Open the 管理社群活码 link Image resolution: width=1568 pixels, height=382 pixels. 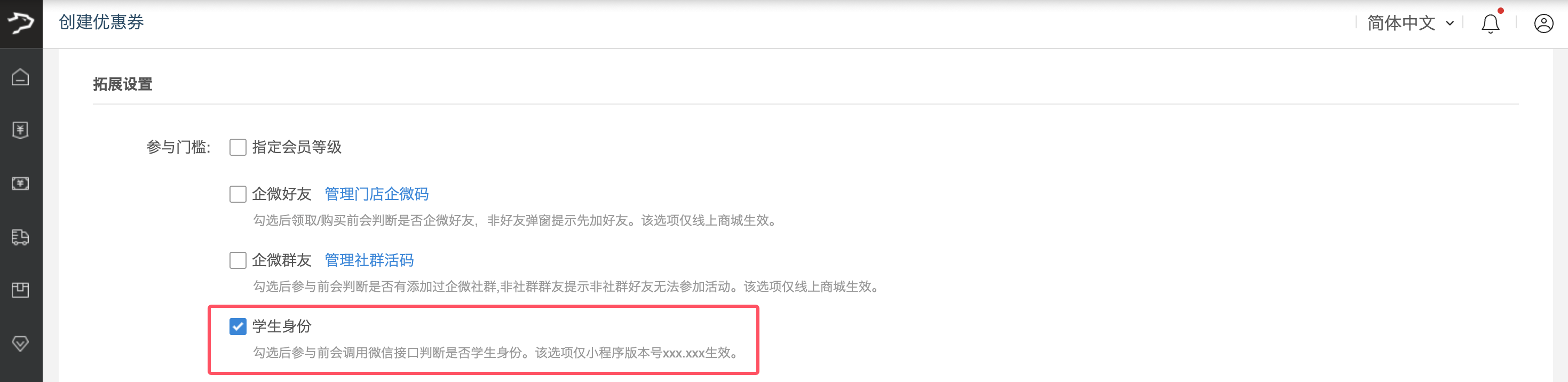pyautogui.click(x=369, y=260)
